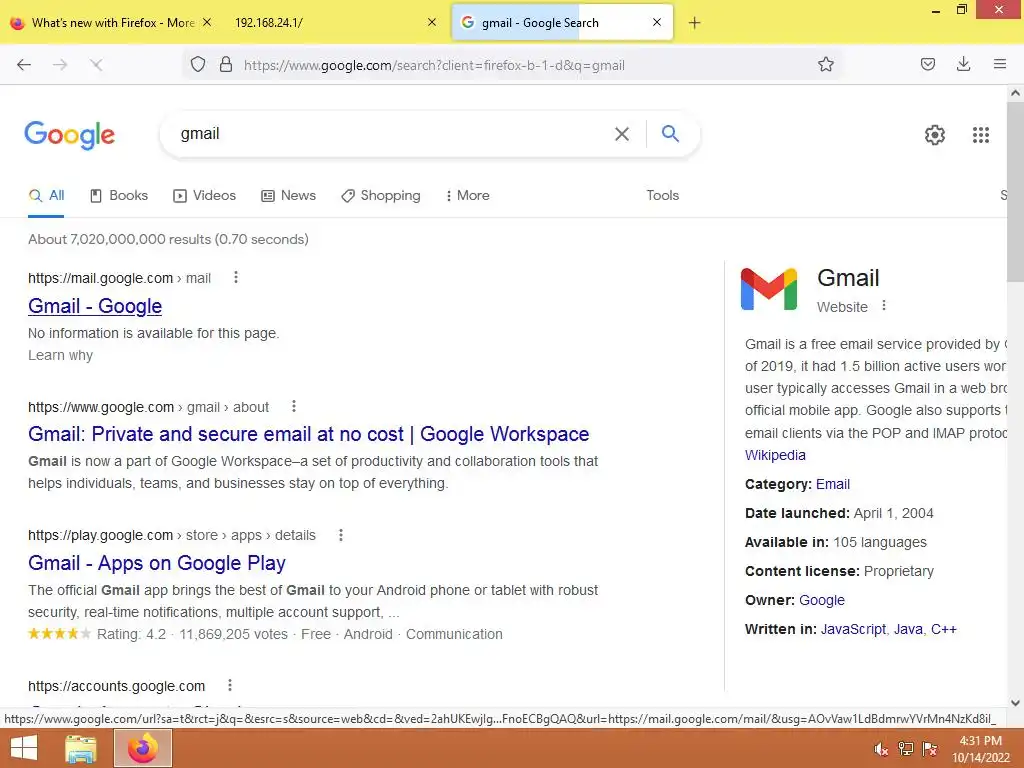Click the Java link in Written in
The image size is (1024, 768).
coord(908,629)
